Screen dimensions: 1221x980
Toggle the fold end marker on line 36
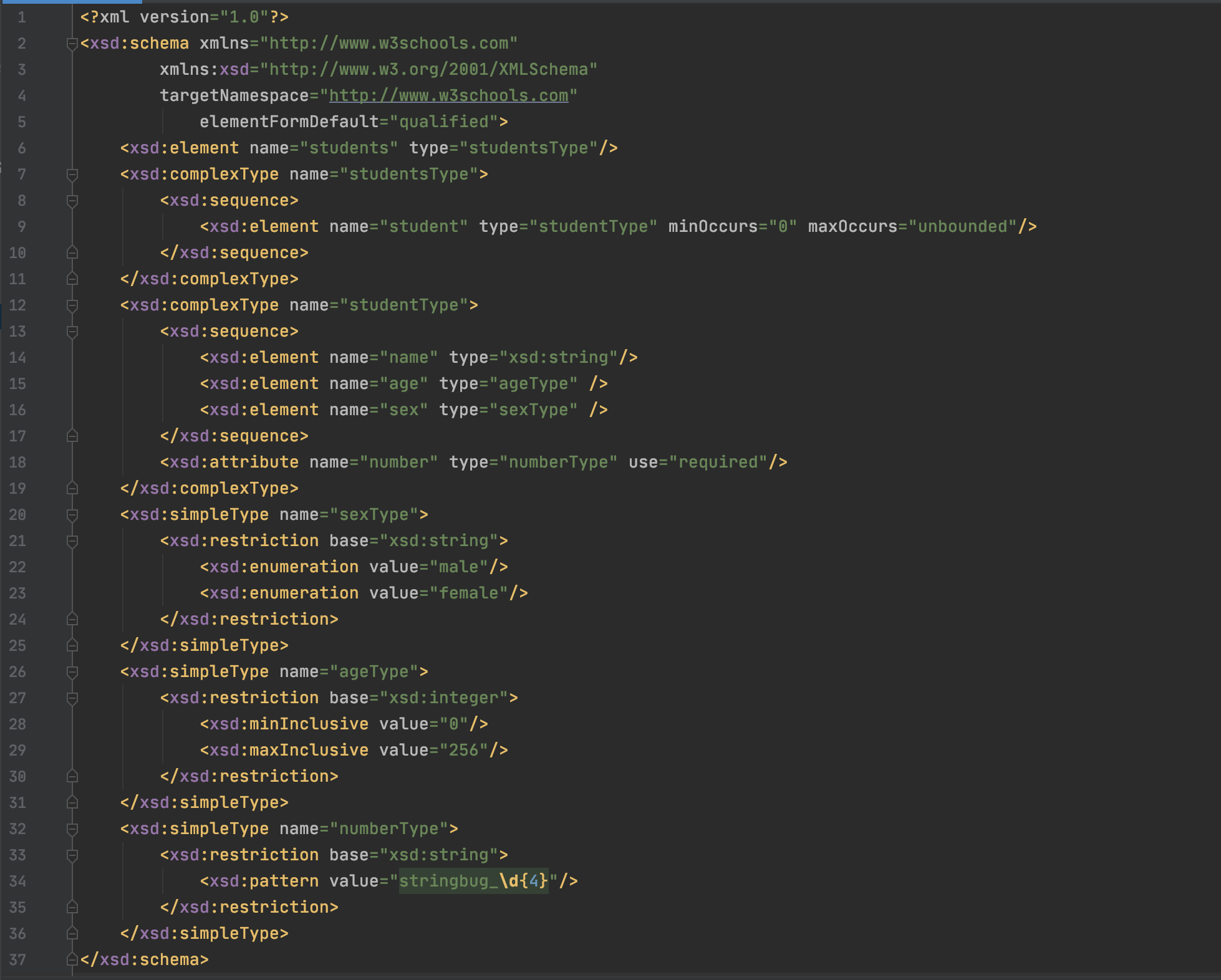pos(72,934)
